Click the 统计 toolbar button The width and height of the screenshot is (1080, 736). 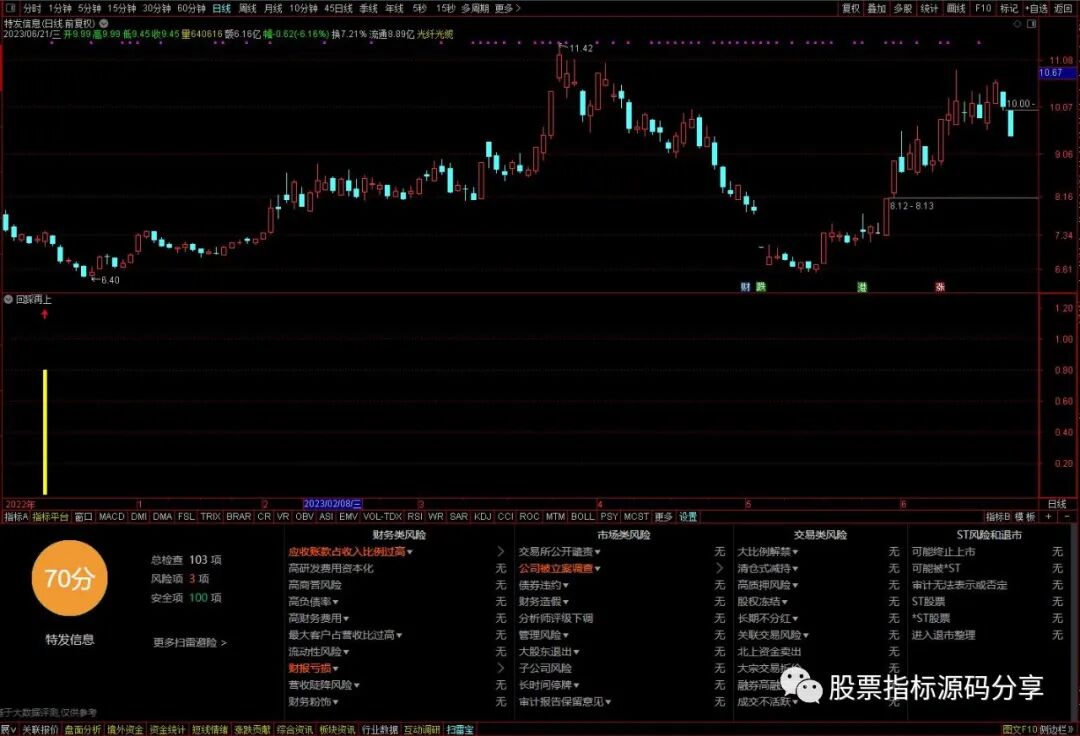point(929,8)
